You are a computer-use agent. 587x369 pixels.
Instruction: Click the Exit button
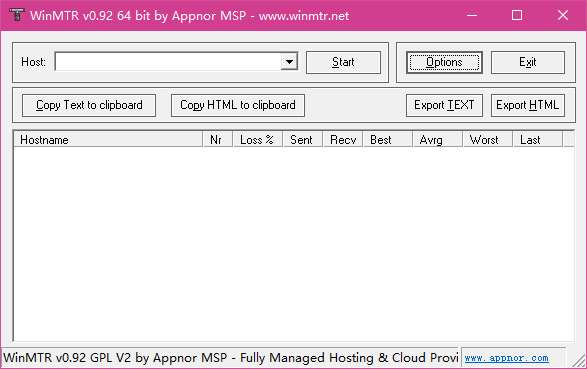[x=528, y=62]
